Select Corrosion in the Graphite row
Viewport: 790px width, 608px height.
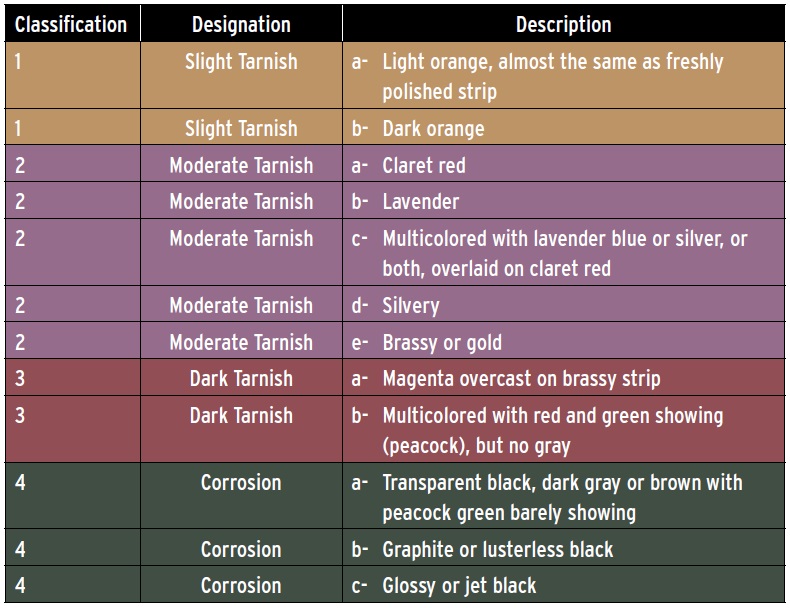pos(241,549)
